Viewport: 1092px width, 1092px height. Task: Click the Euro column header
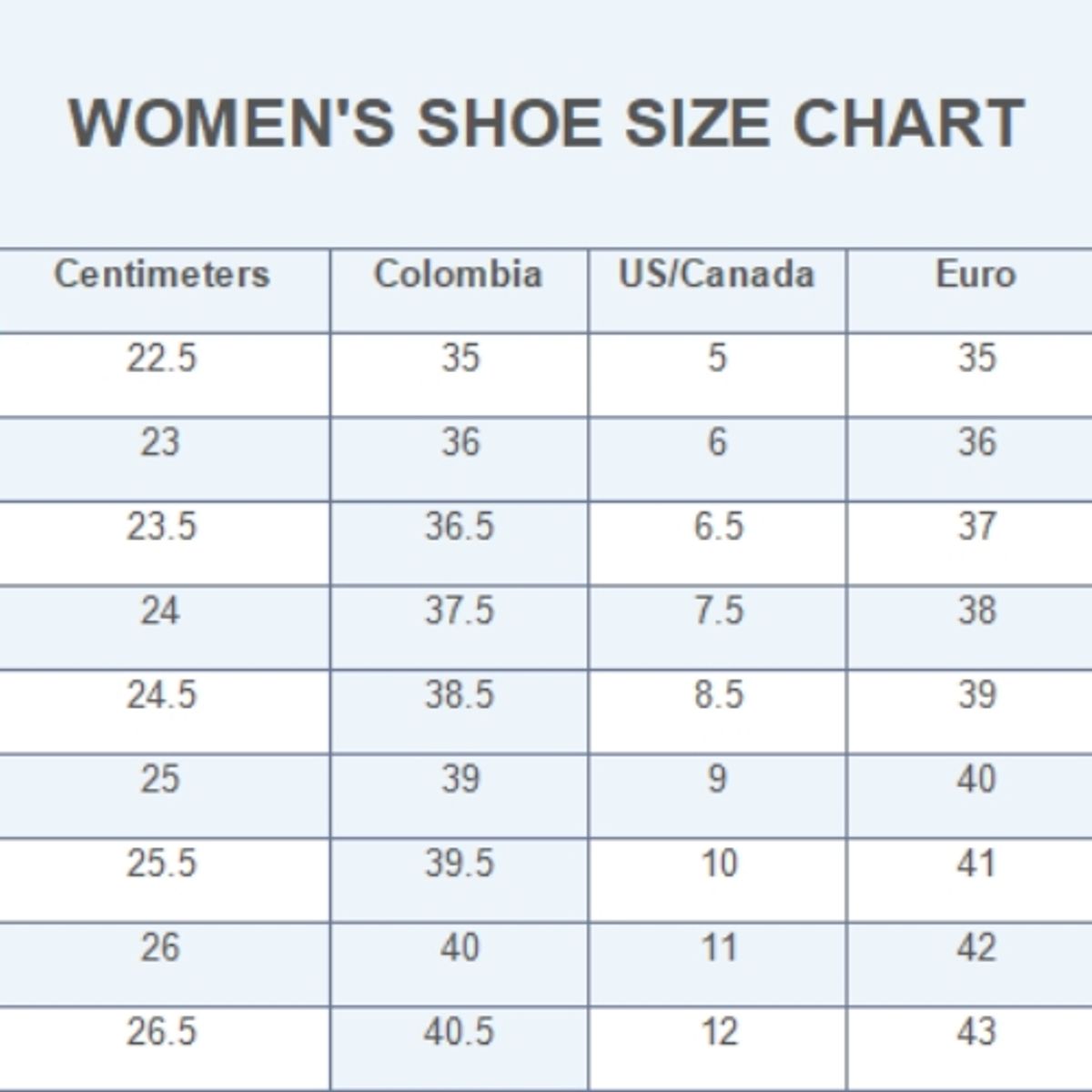(976, 274)
